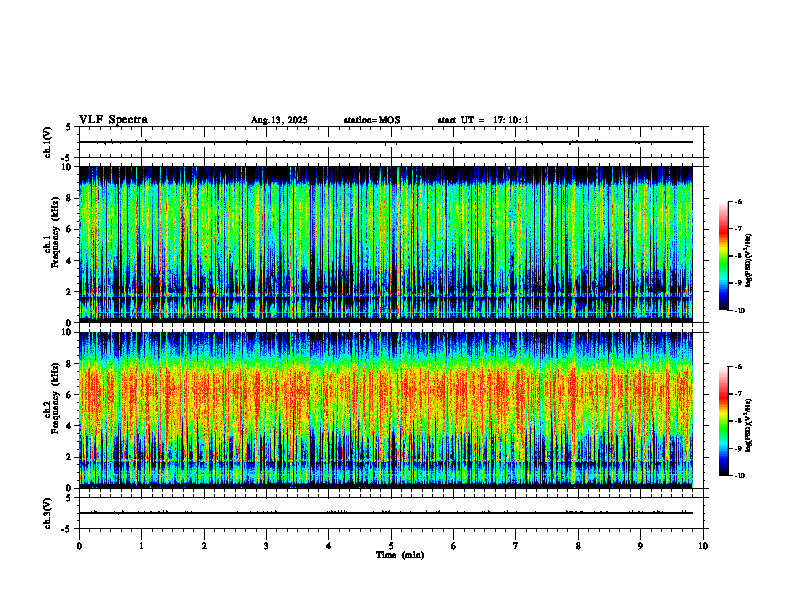
Task: Click the ch.1 "Frequency (kHz)" axis label
Action: [x=55, y=232]
